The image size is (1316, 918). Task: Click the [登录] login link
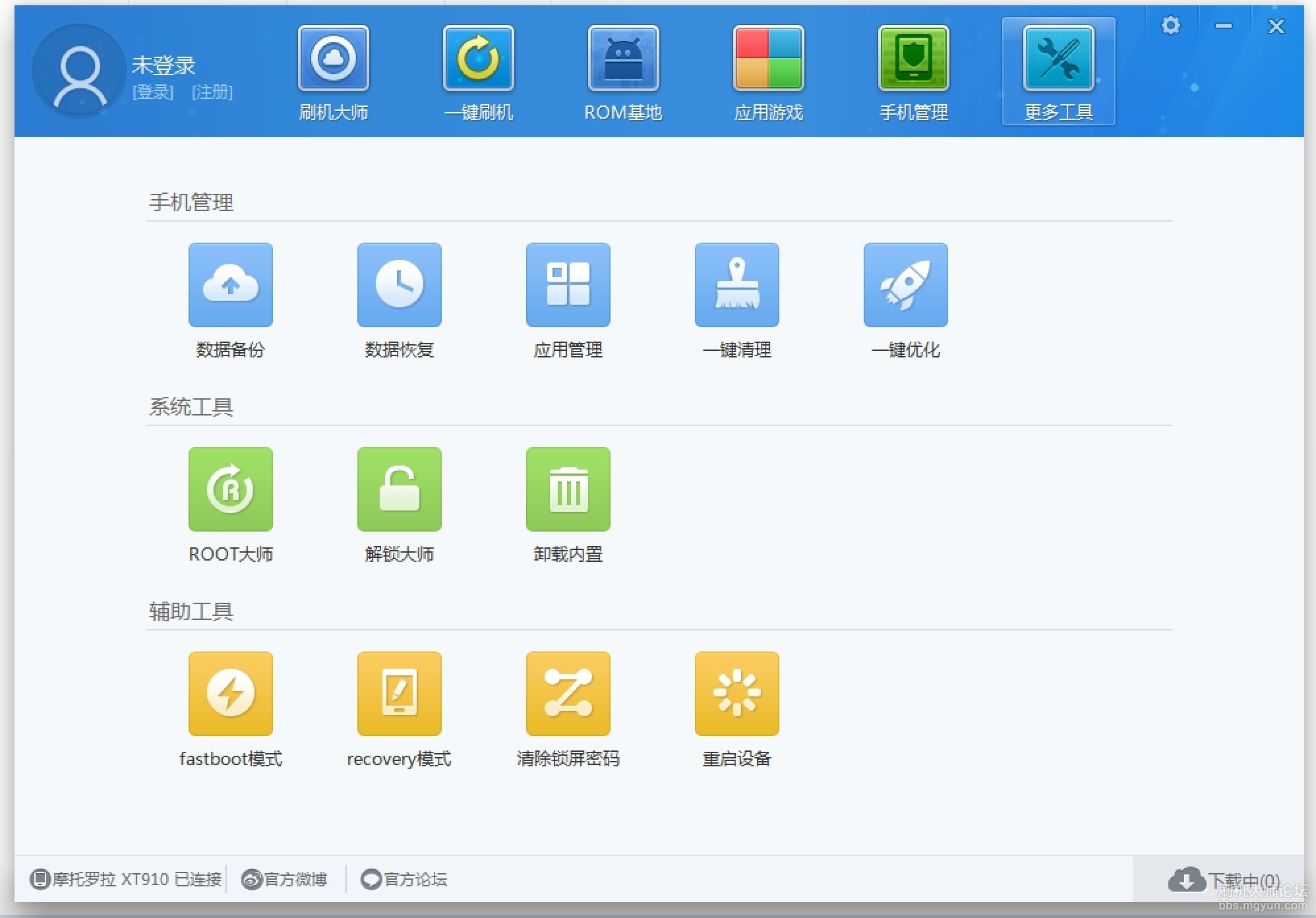[153, 92]
